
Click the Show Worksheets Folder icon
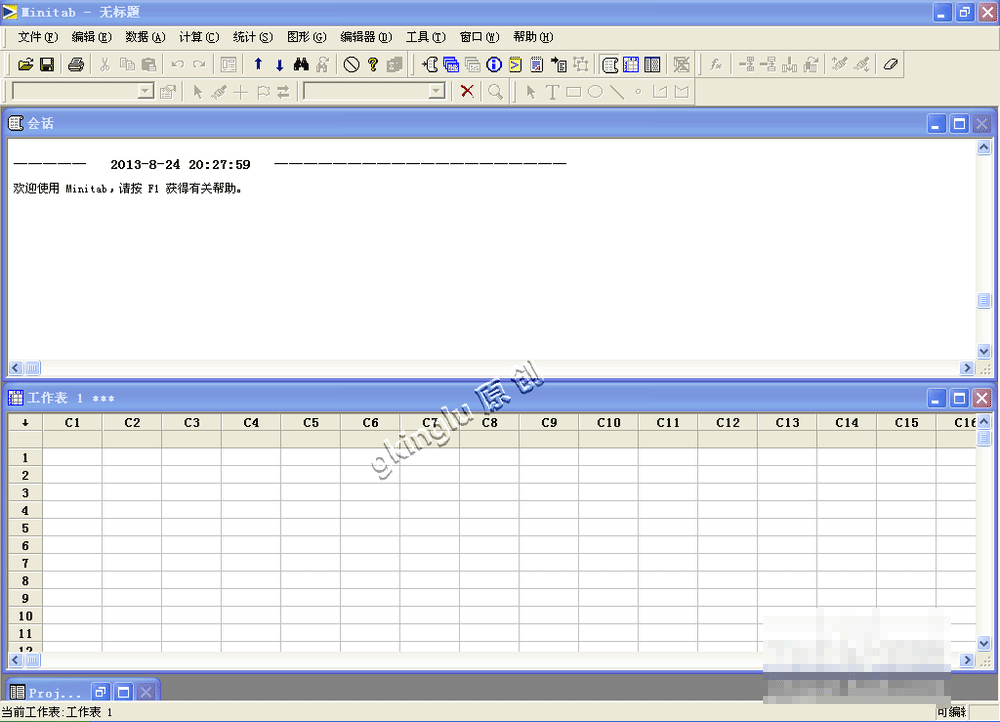point(451,64)
